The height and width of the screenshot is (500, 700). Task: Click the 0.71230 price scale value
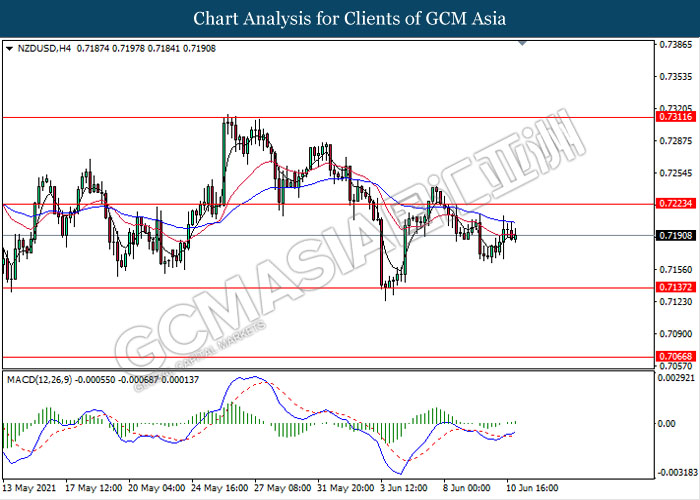(676, 302)
